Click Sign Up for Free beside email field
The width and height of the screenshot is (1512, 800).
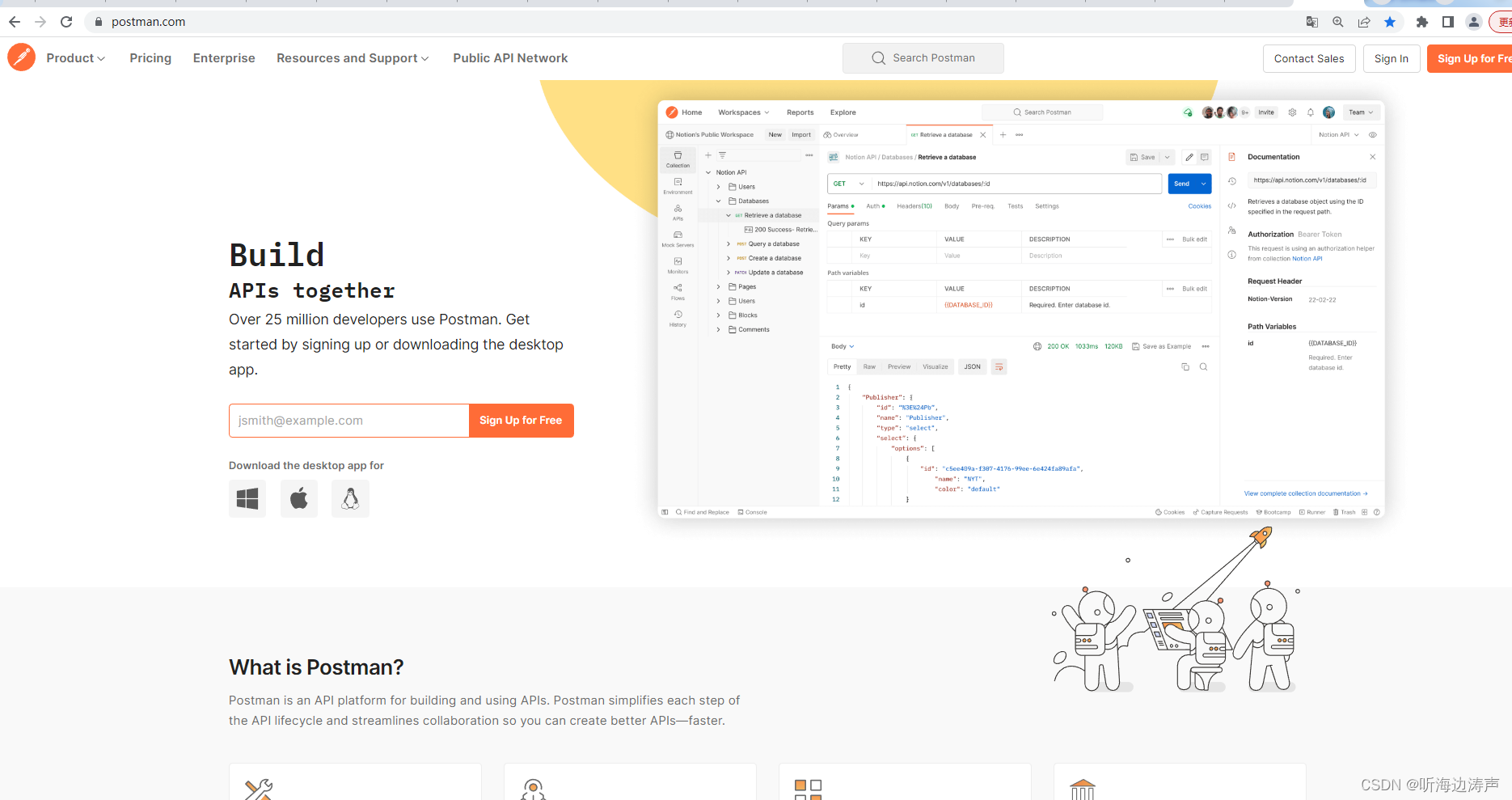click(521, 421)
